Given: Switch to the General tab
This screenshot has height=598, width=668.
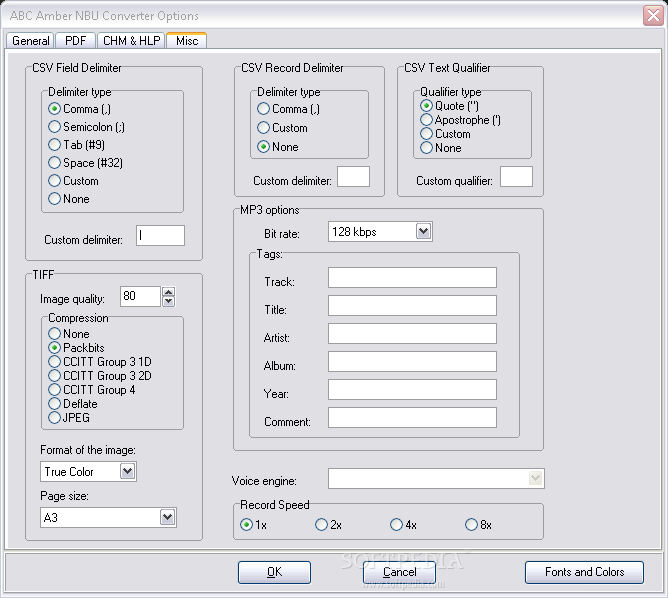Looking at the screenshot, I should [30, 41].
